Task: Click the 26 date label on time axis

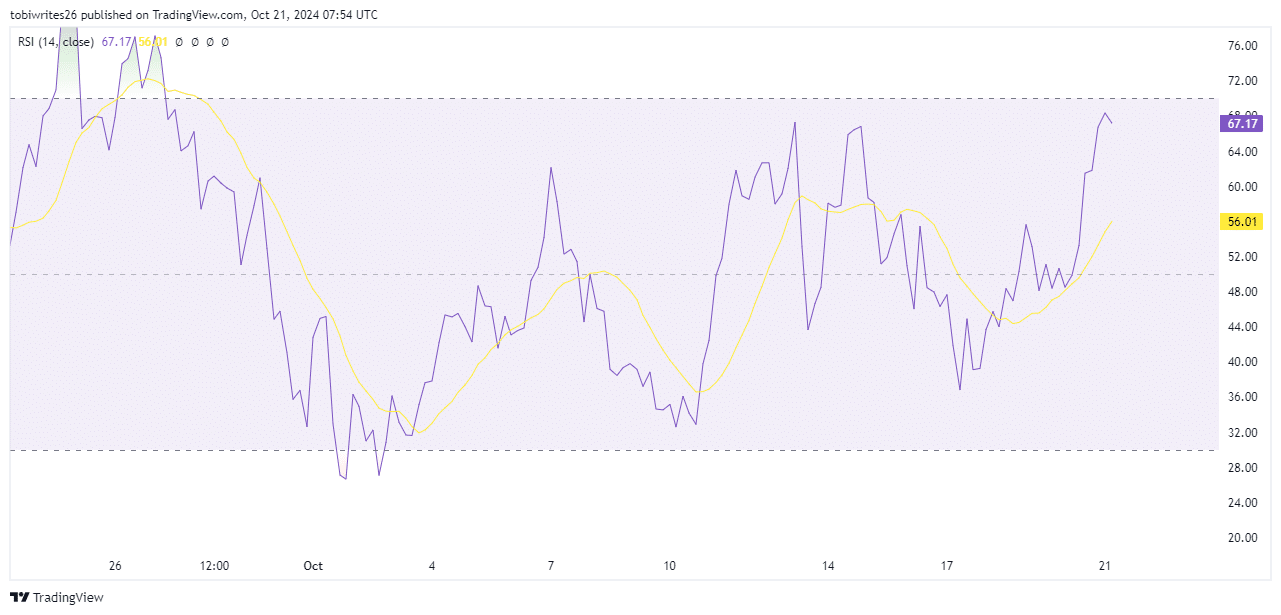Action: 115,566
